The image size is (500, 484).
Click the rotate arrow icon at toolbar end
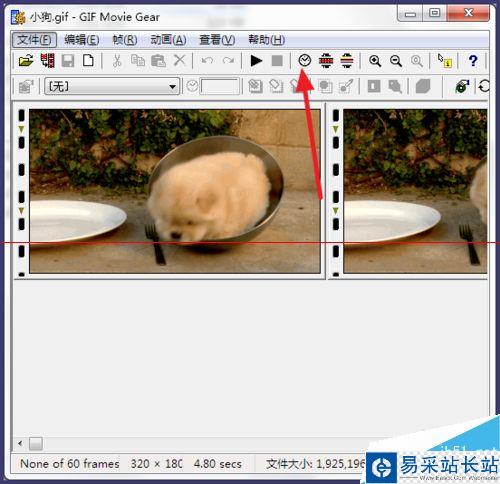484,87
